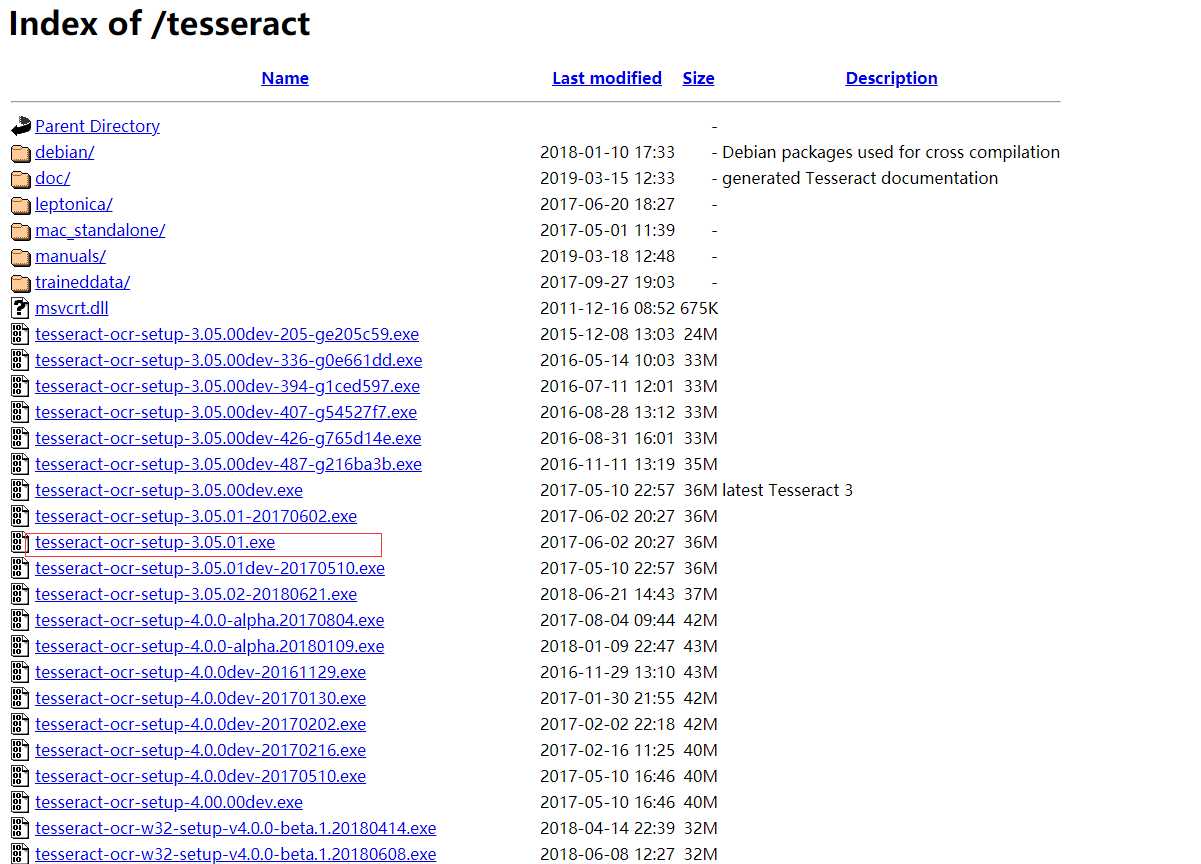Click binary icon beside 4.0.0dev-20170202.exe
1201x864 pixels.
tap(21, 724)
